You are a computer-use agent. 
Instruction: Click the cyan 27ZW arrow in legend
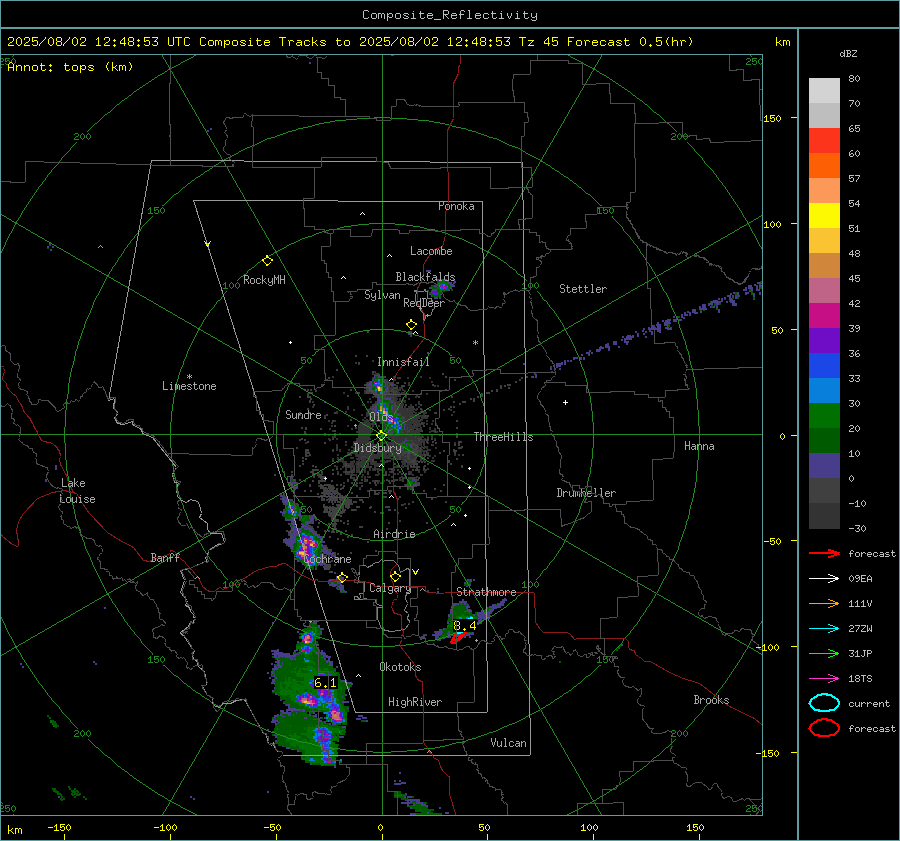[x=824, y=629]
